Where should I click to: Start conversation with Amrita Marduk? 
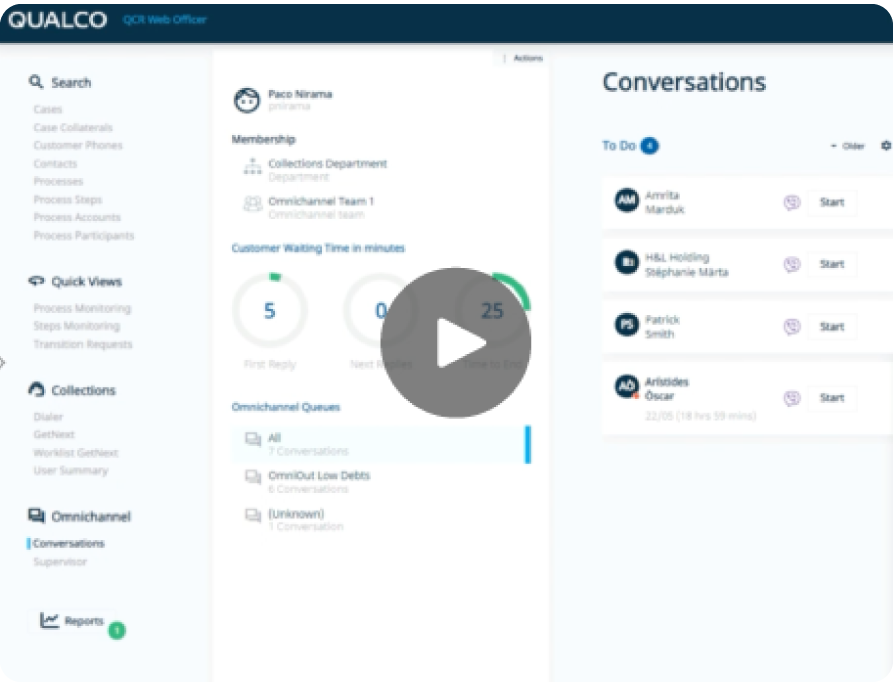pyautogui.click(x=832, y=202)
